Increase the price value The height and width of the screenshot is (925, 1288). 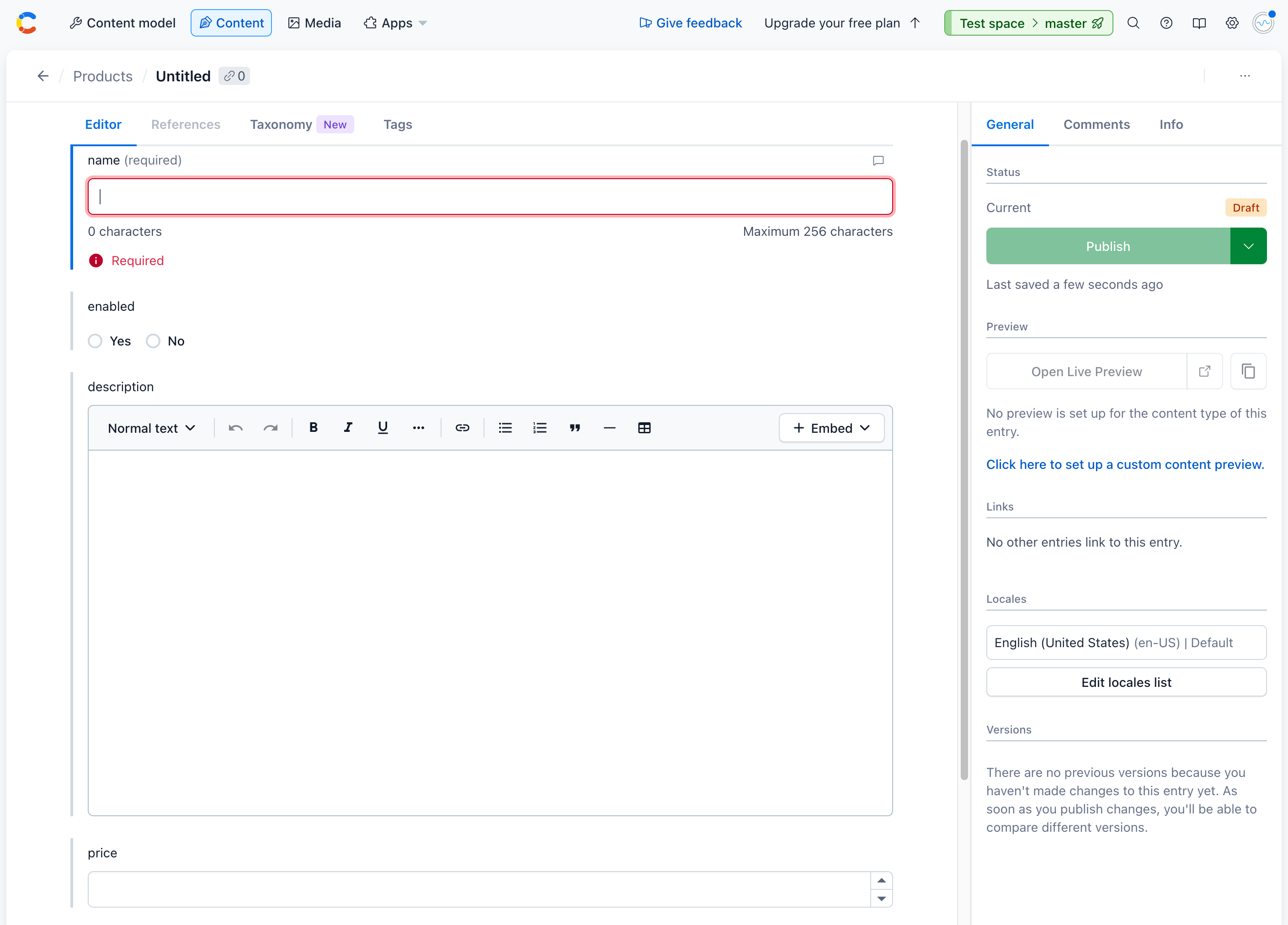[881, 881]
